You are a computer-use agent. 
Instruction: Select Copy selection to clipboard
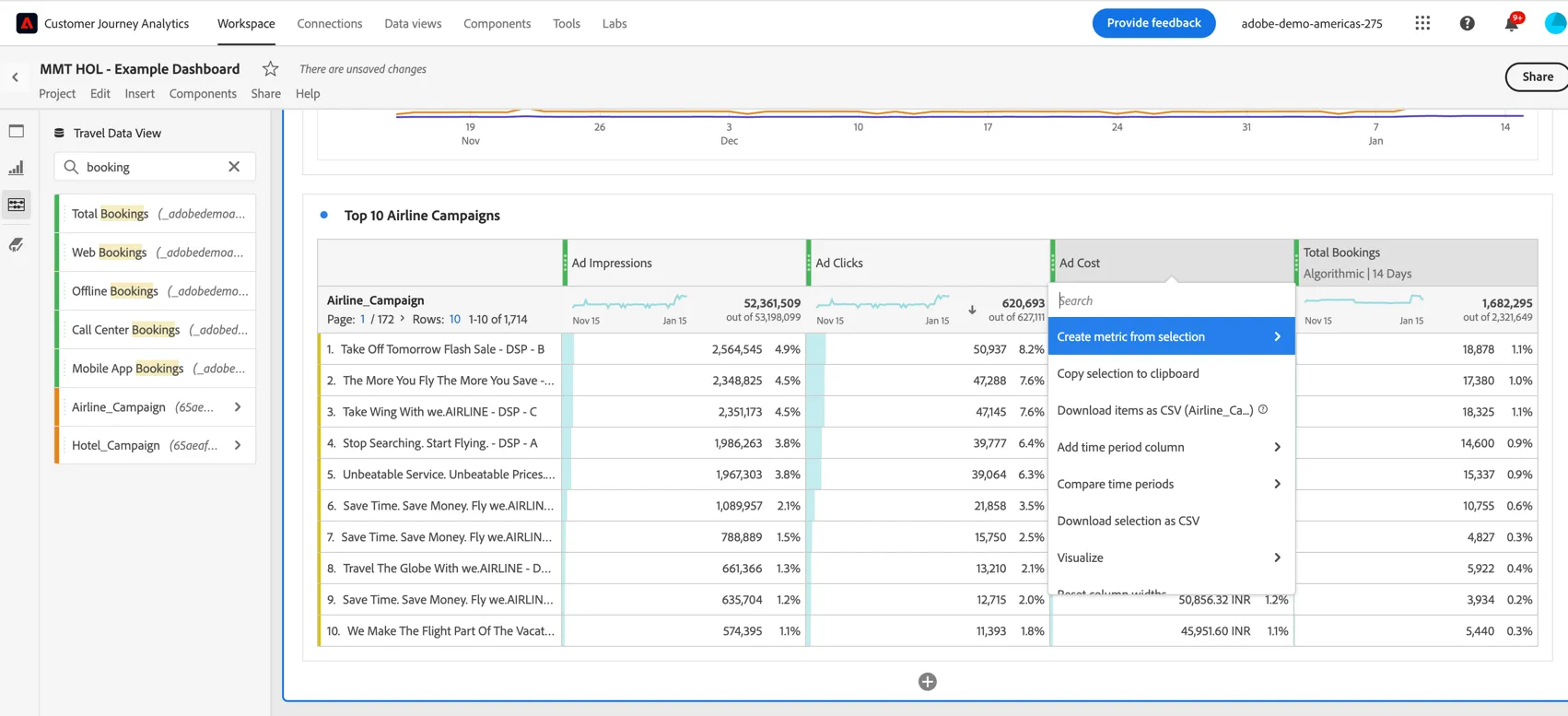pyautogui.click(x=1171, y=373)
